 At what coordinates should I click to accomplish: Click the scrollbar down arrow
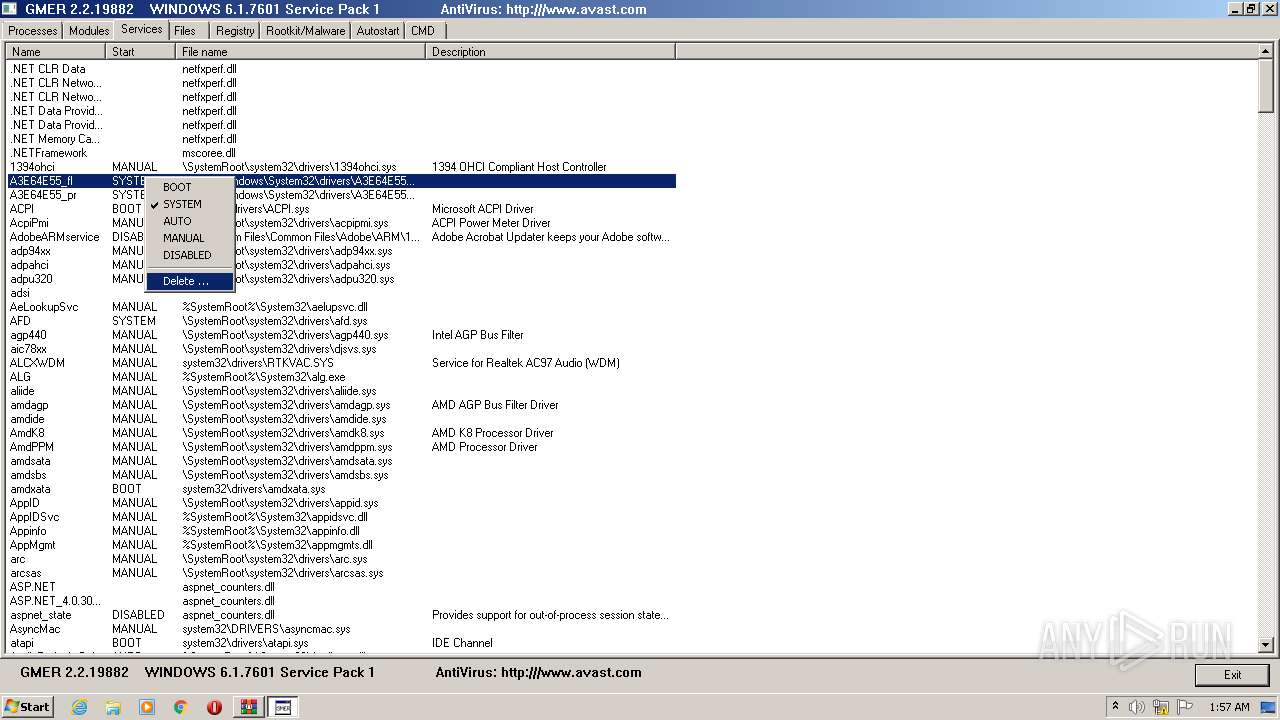pos(1266,645)
